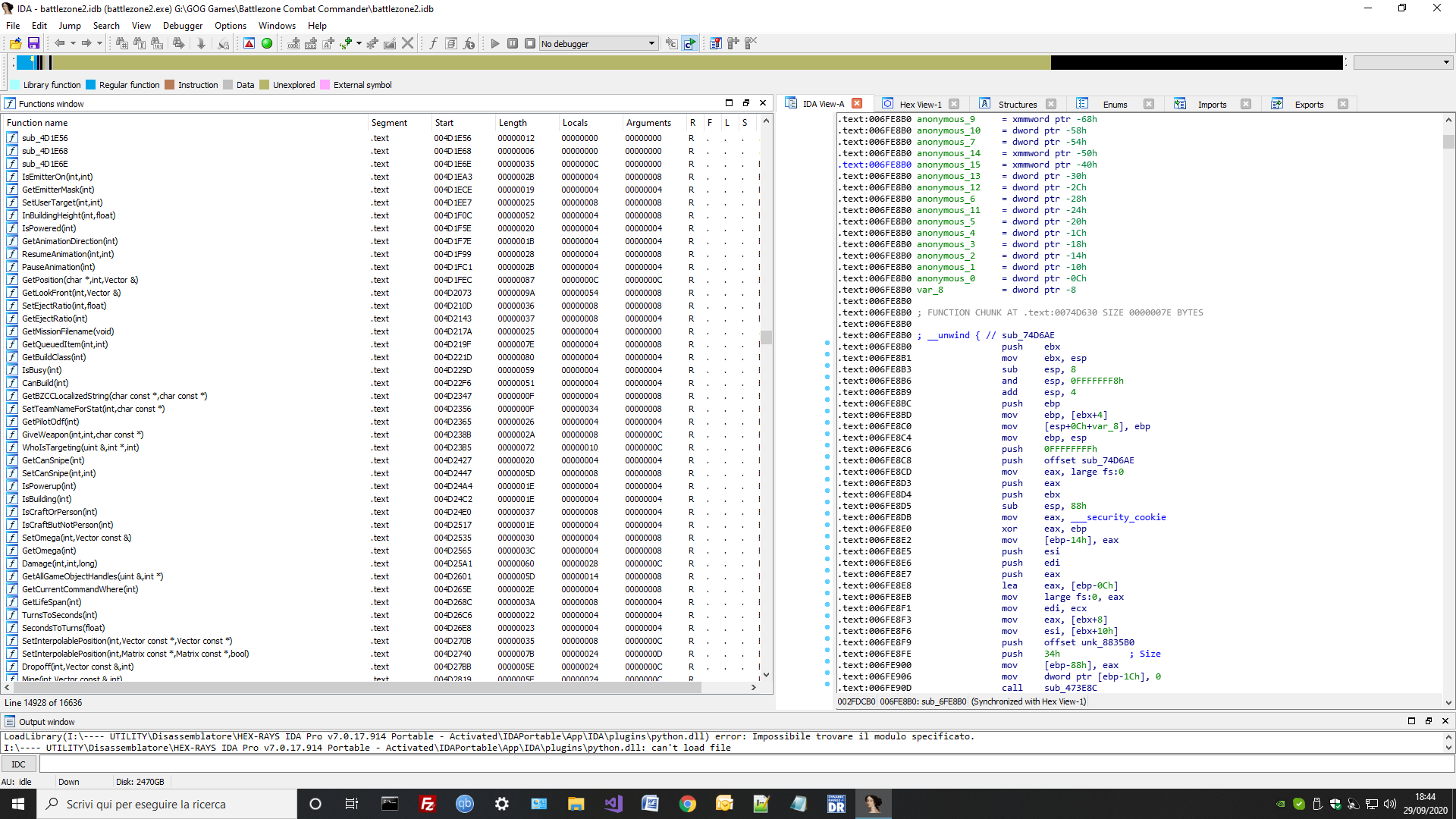Click the red warning triangle toolbar icon
This screenshot has width=1456, height=819.
coord(249,44)
